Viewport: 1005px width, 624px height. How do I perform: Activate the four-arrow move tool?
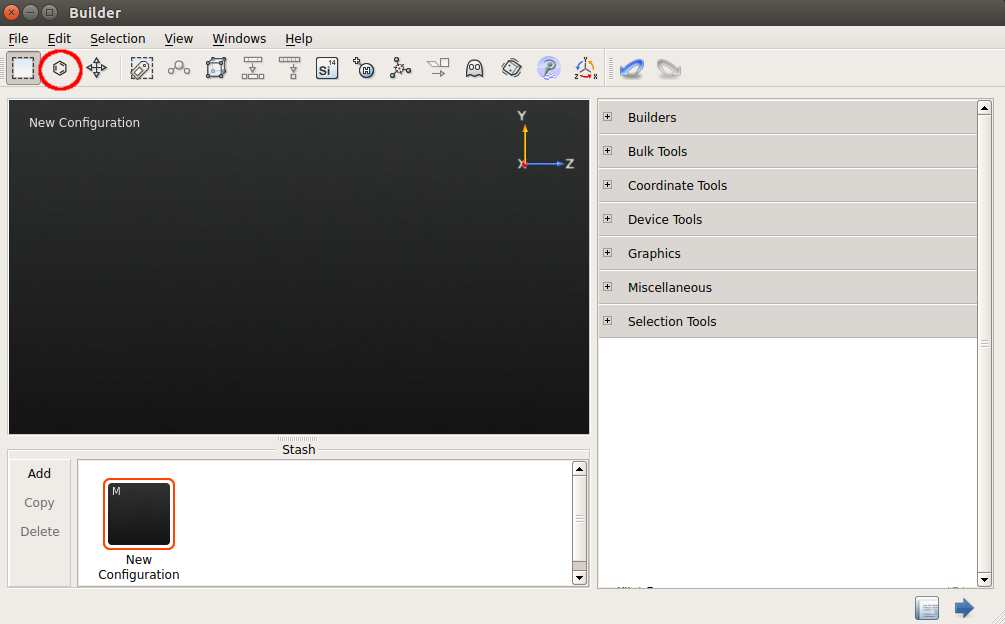[x=97, y=68]
